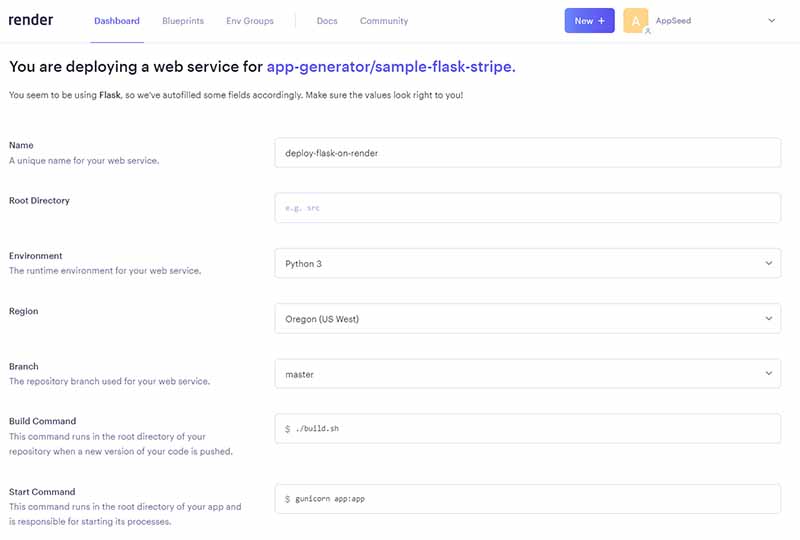Go to Env Groups

(x=249, y=21)
